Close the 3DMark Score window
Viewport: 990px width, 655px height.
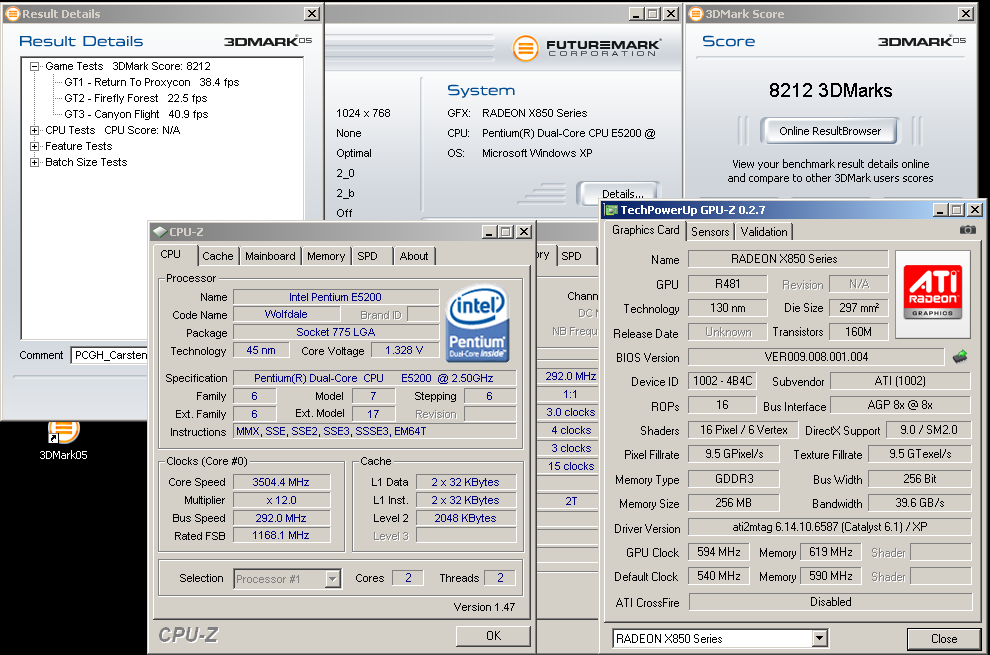966,13
